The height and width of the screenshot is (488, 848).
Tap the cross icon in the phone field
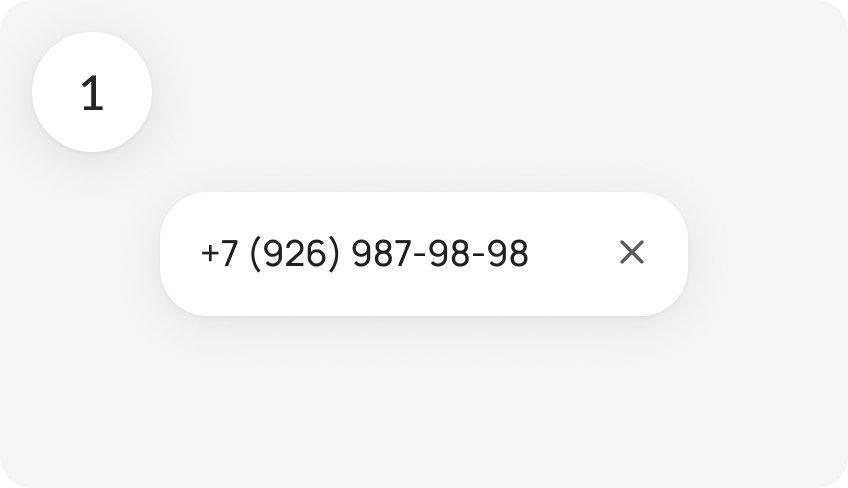pyautogui.click(x=632, y=252)
